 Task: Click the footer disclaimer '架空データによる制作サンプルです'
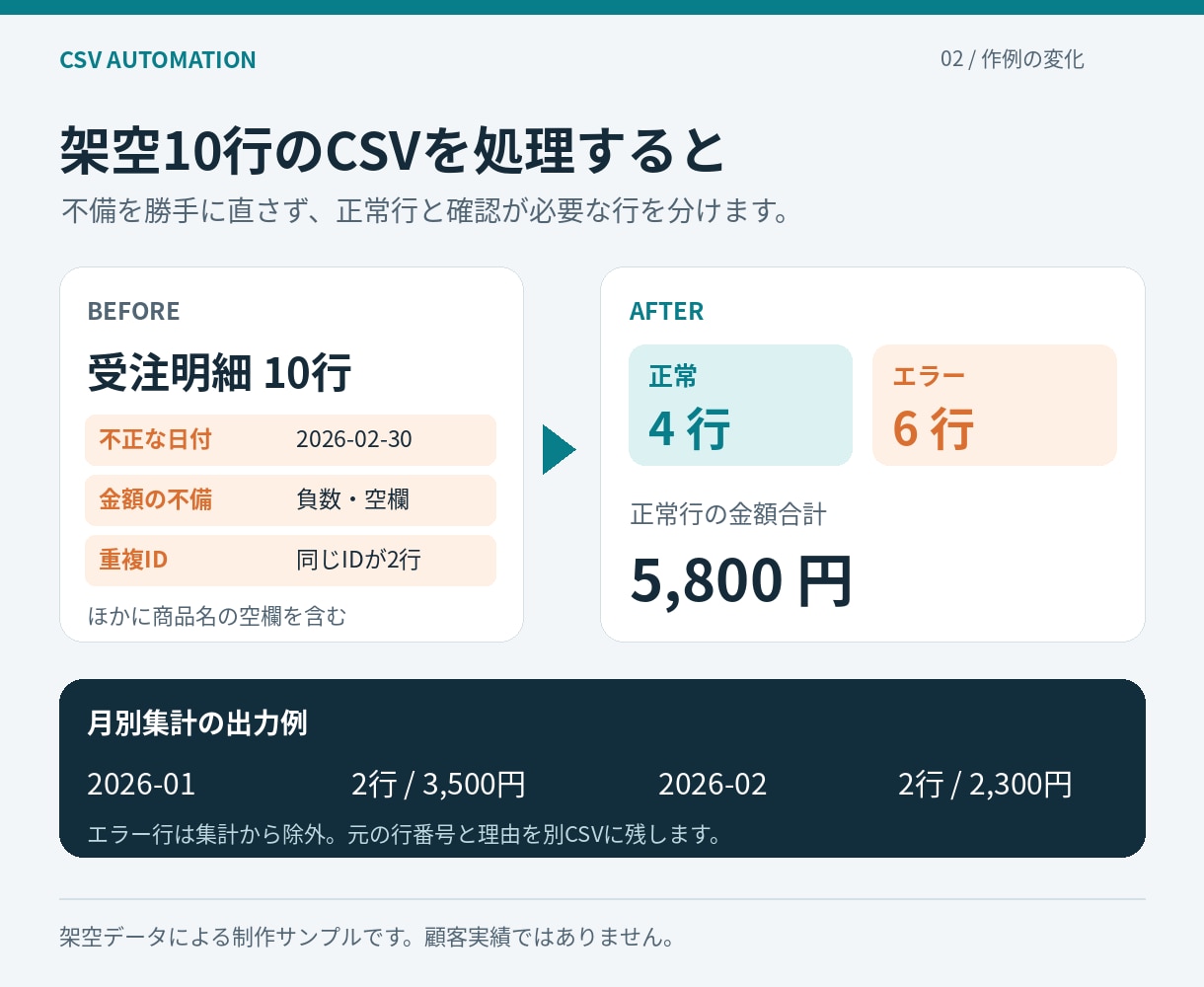tap(367, 937)
